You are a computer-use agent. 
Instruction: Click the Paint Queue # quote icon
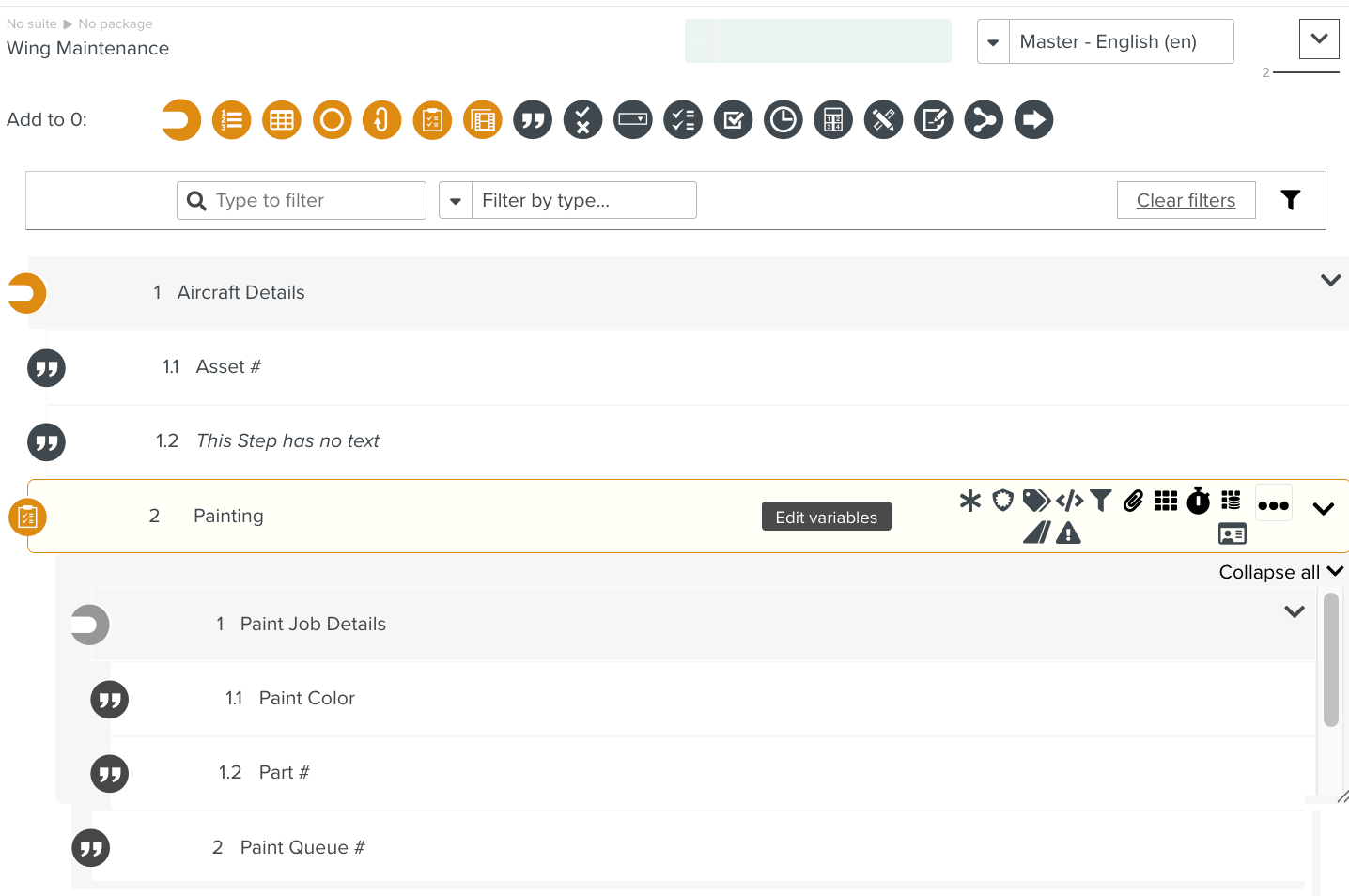(x=91, y=848)
